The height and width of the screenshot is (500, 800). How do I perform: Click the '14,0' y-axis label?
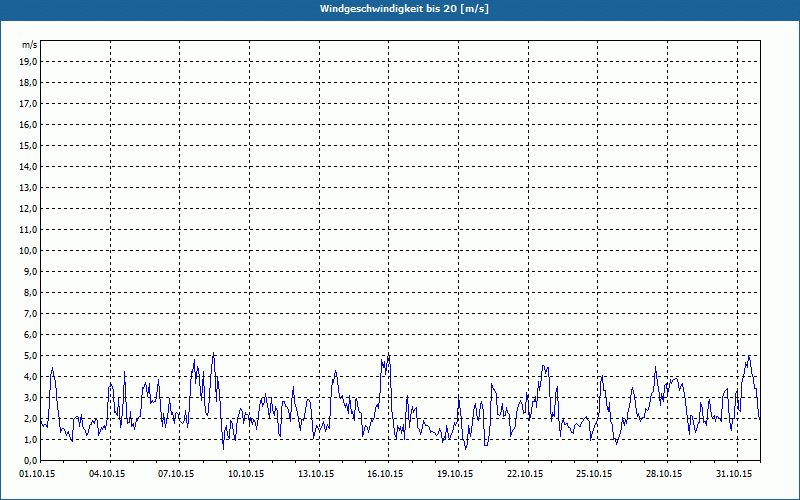(28, 166)
